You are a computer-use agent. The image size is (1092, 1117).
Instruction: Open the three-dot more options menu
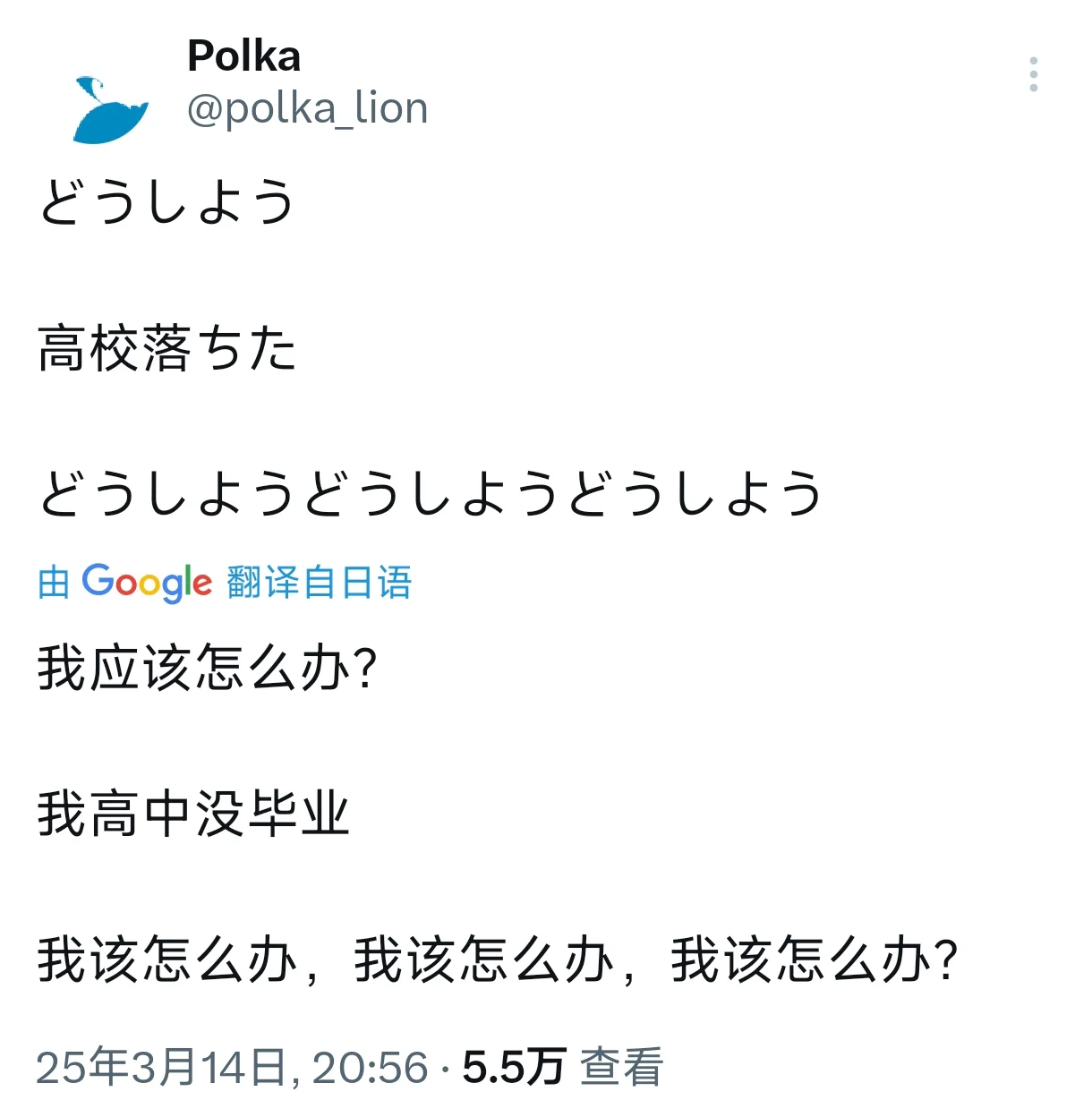point(1034,74)
